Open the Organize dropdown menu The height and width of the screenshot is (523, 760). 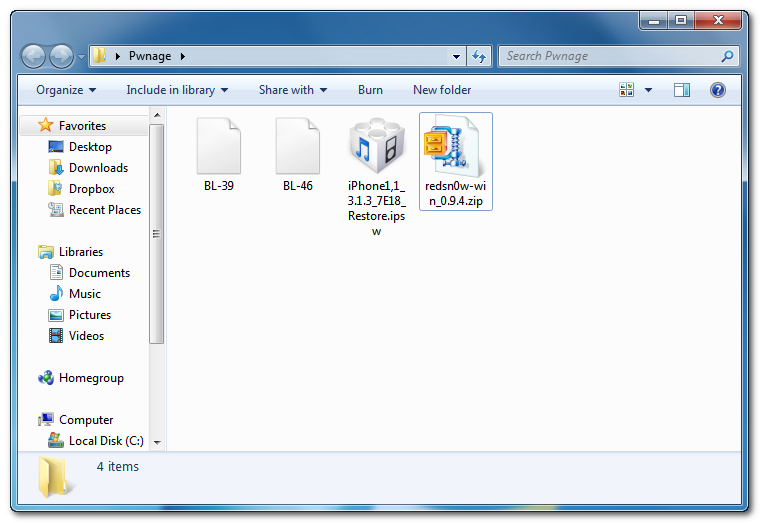[x=66, y=90]
